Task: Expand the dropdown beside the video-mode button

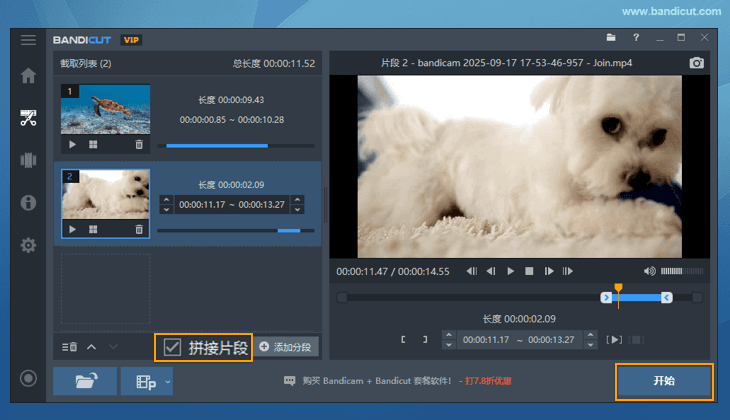Action: [x=168, y=381]
